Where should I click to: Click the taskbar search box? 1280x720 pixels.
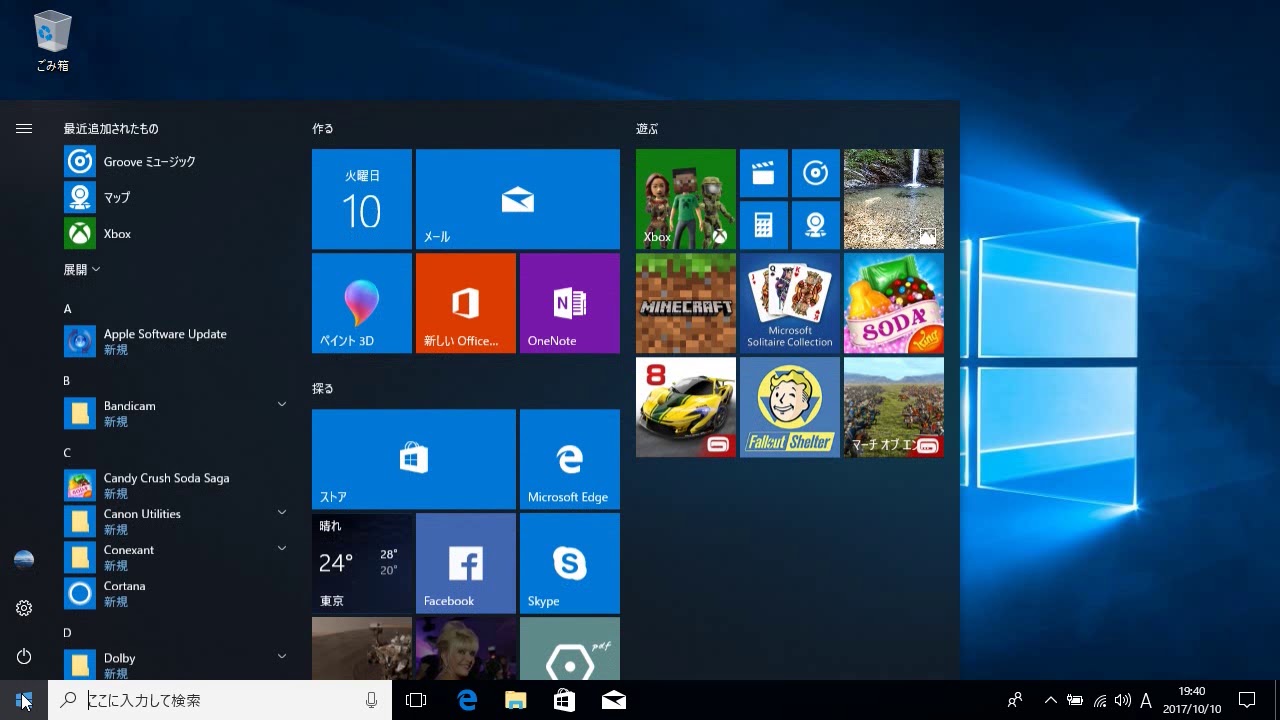(x=220, y=700)
